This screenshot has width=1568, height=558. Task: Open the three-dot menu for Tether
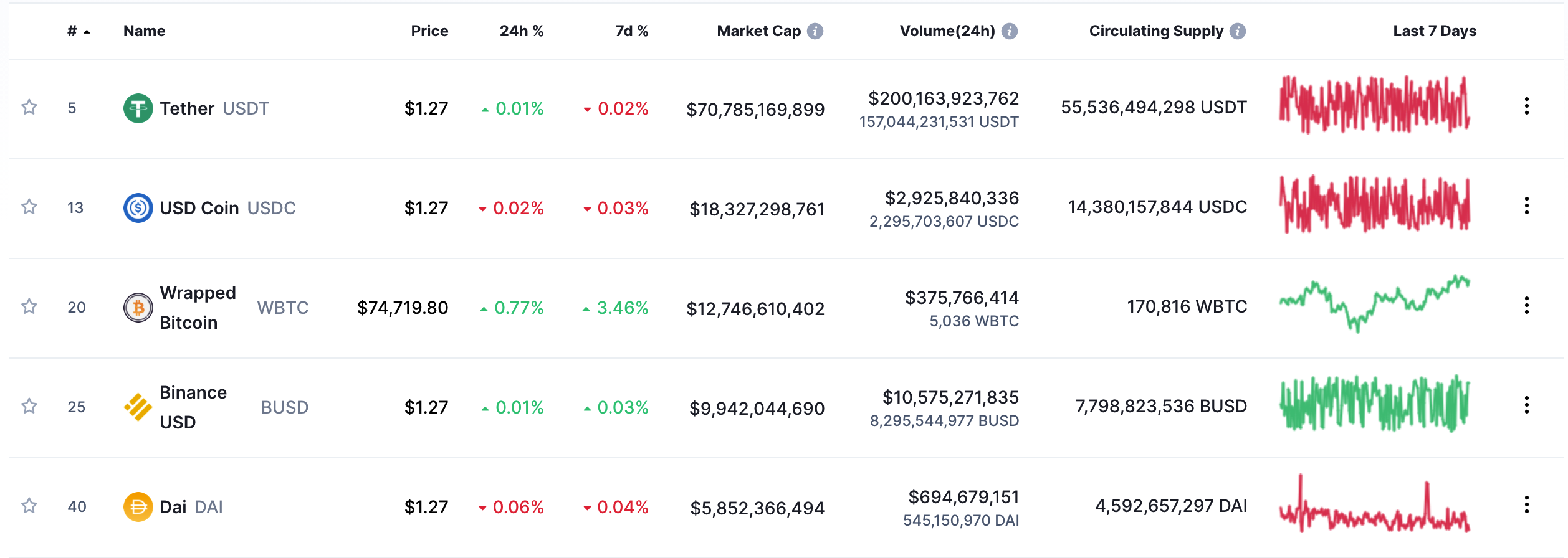pyautogui.click(x=1527, y=106)
